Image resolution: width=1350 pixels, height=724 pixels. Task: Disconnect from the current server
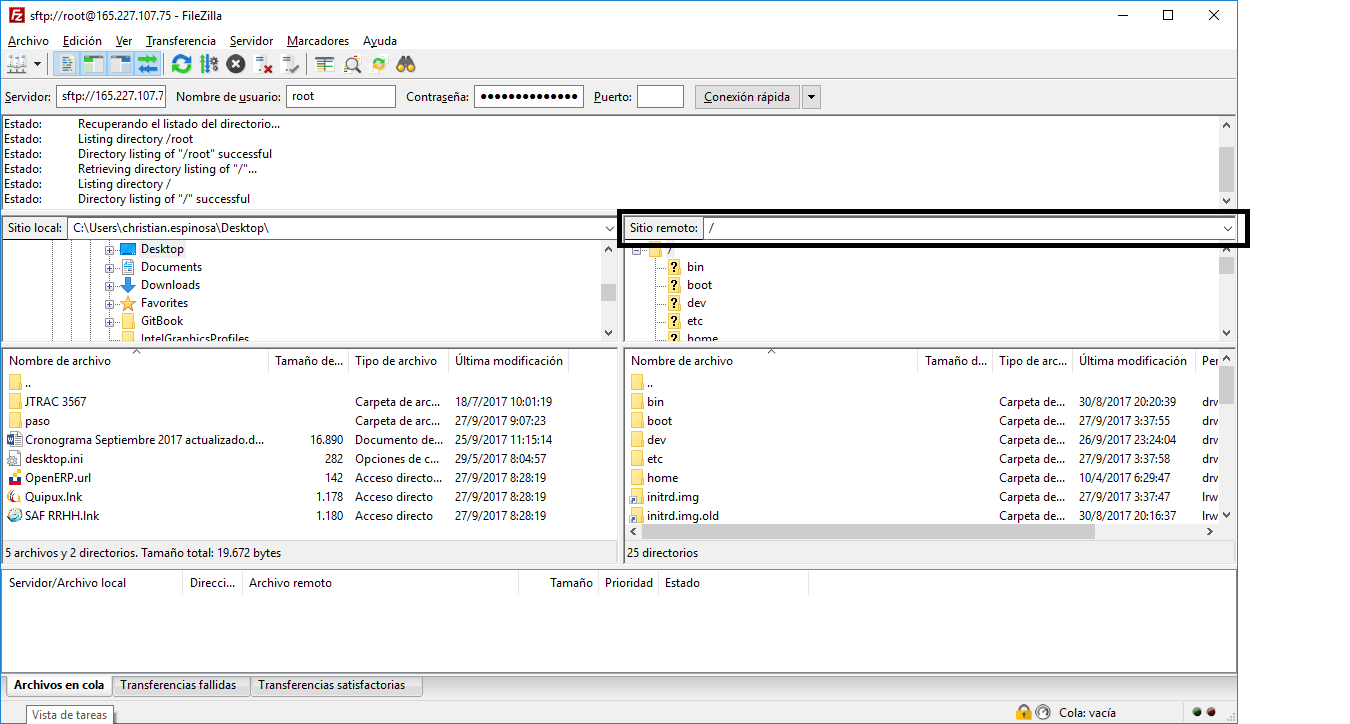tap(264, 64)
